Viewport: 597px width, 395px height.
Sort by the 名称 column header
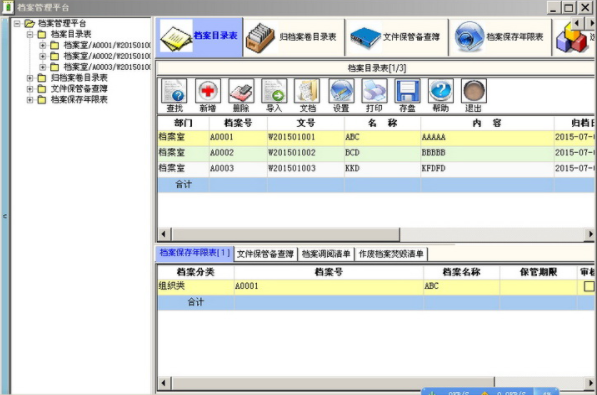(382, 123)
